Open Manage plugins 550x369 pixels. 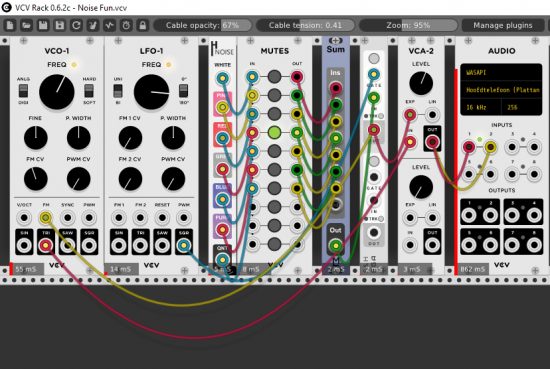(x=503, y=25)
